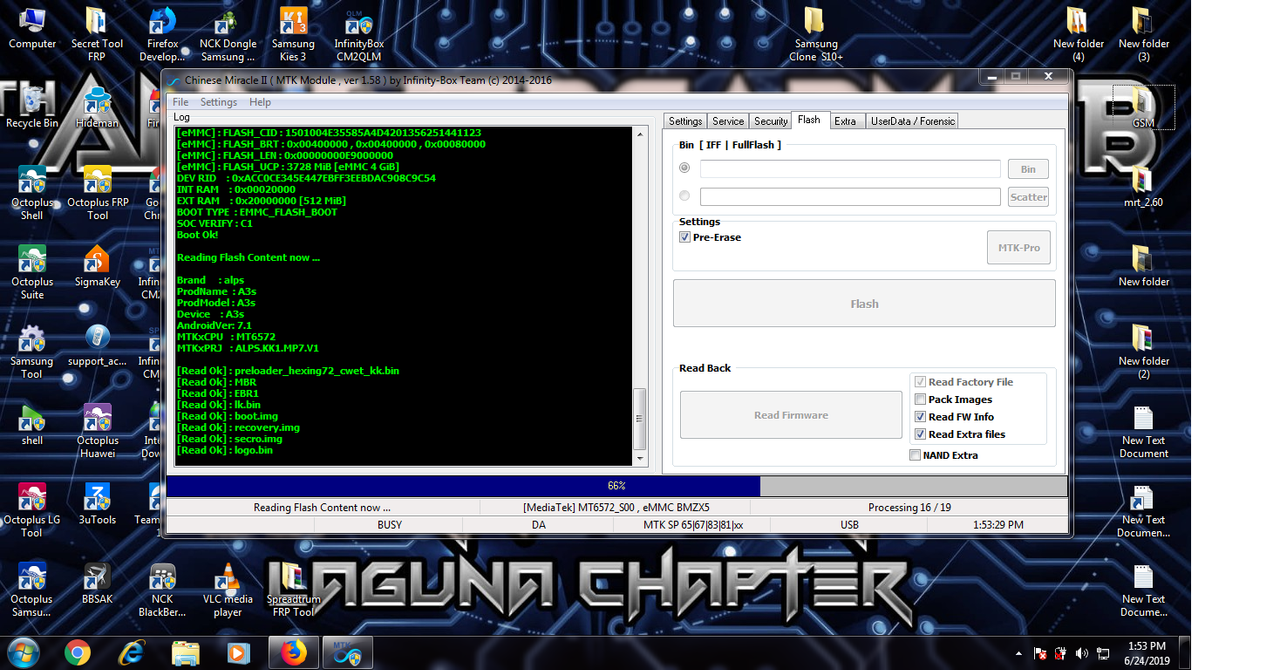The height and width of the screenshot is (670, 1280).
Task: Open the Octoplus Huawei desktop icon
Action: (97, 431)
